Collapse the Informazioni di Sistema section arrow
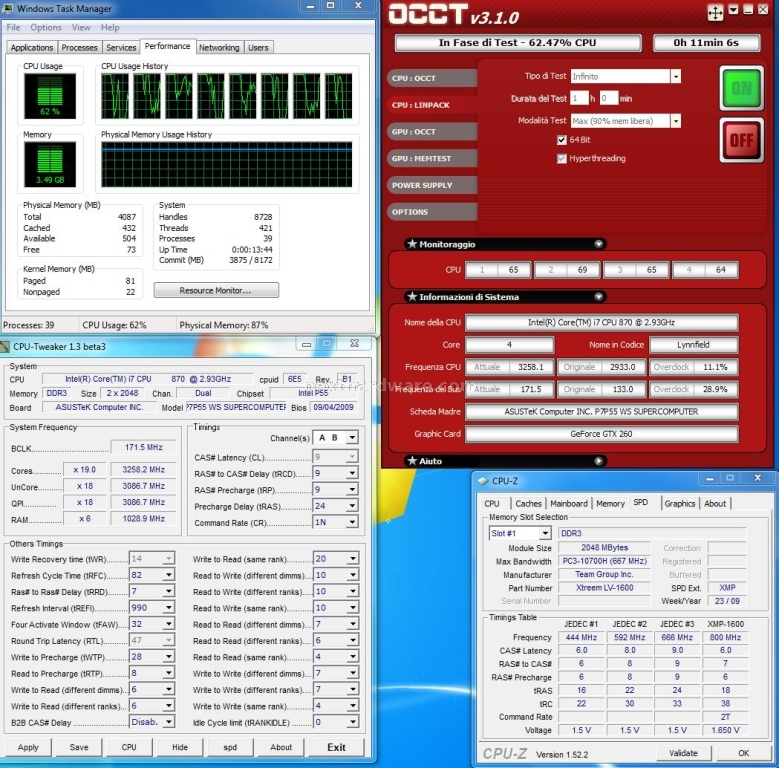Image resolution: width=779 pixels, height=768 pixels. (x=599, y=297)
